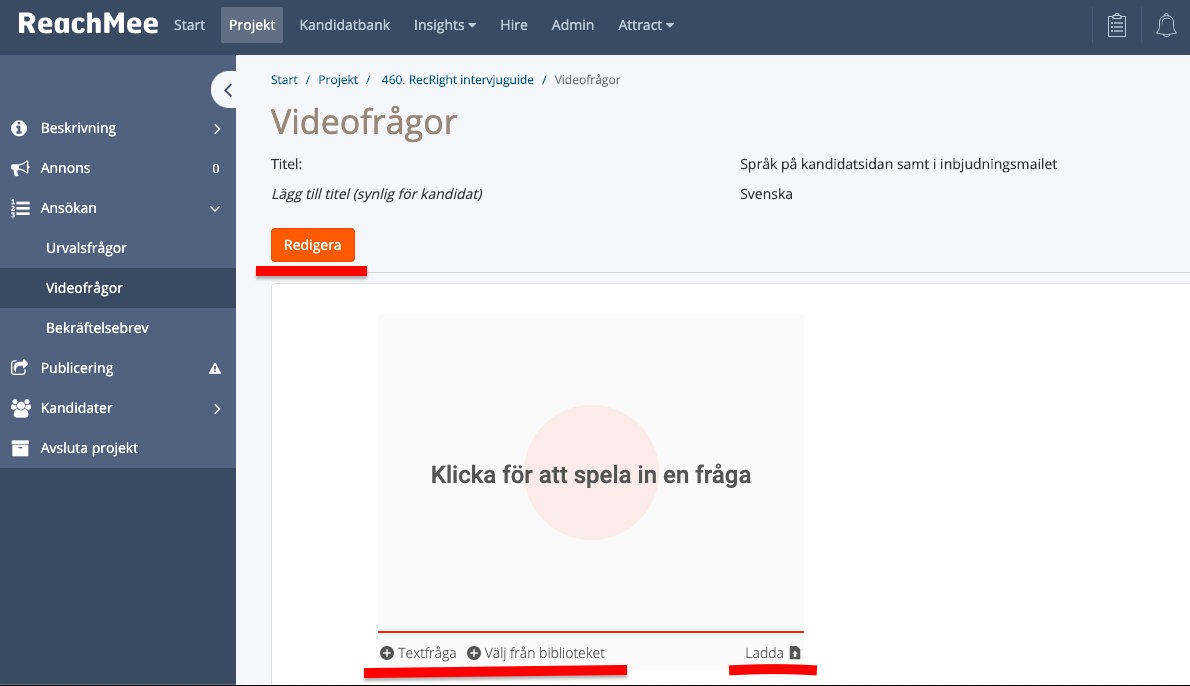Collapse the Ansökan section chevron
Screen dimensions: 1190x686
point(216,209)
